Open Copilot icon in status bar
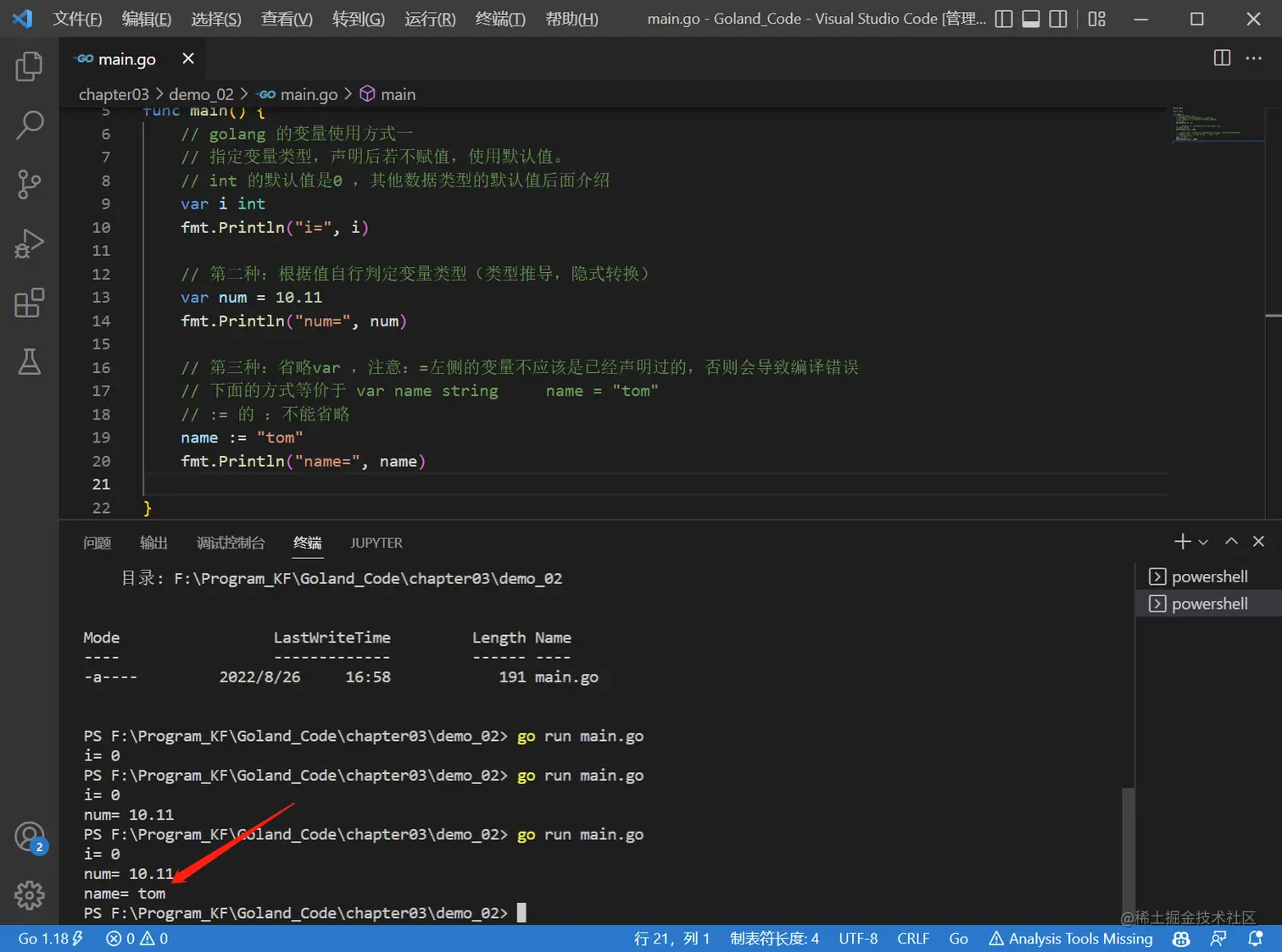This screenshot has height=952, width=1282. [x=1180, y=938]
